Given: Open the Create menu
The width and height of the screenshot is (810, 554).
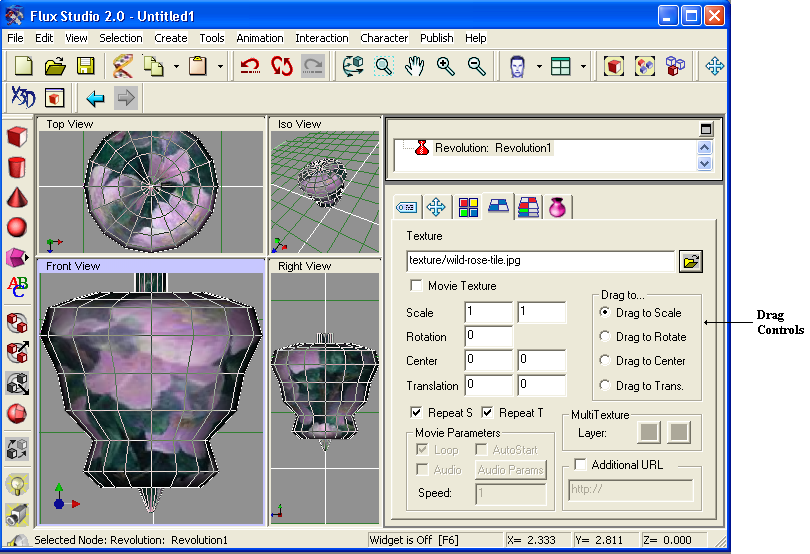Looking at the screenshot, I should coord(170,38).
